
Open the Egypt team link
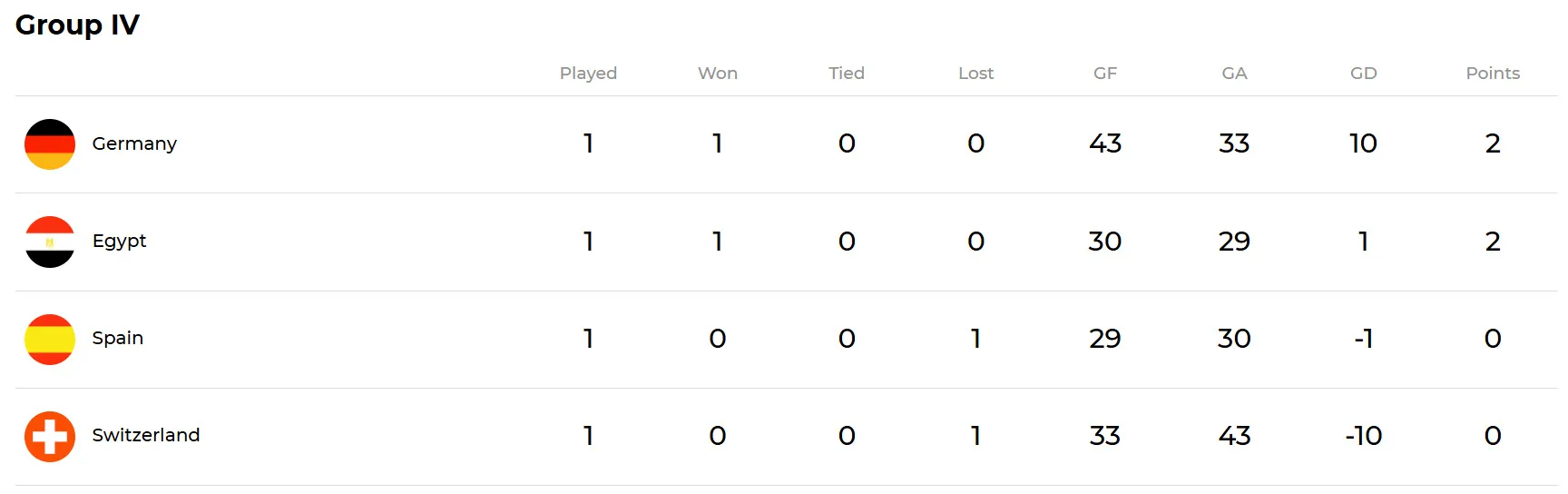point(119,241)
